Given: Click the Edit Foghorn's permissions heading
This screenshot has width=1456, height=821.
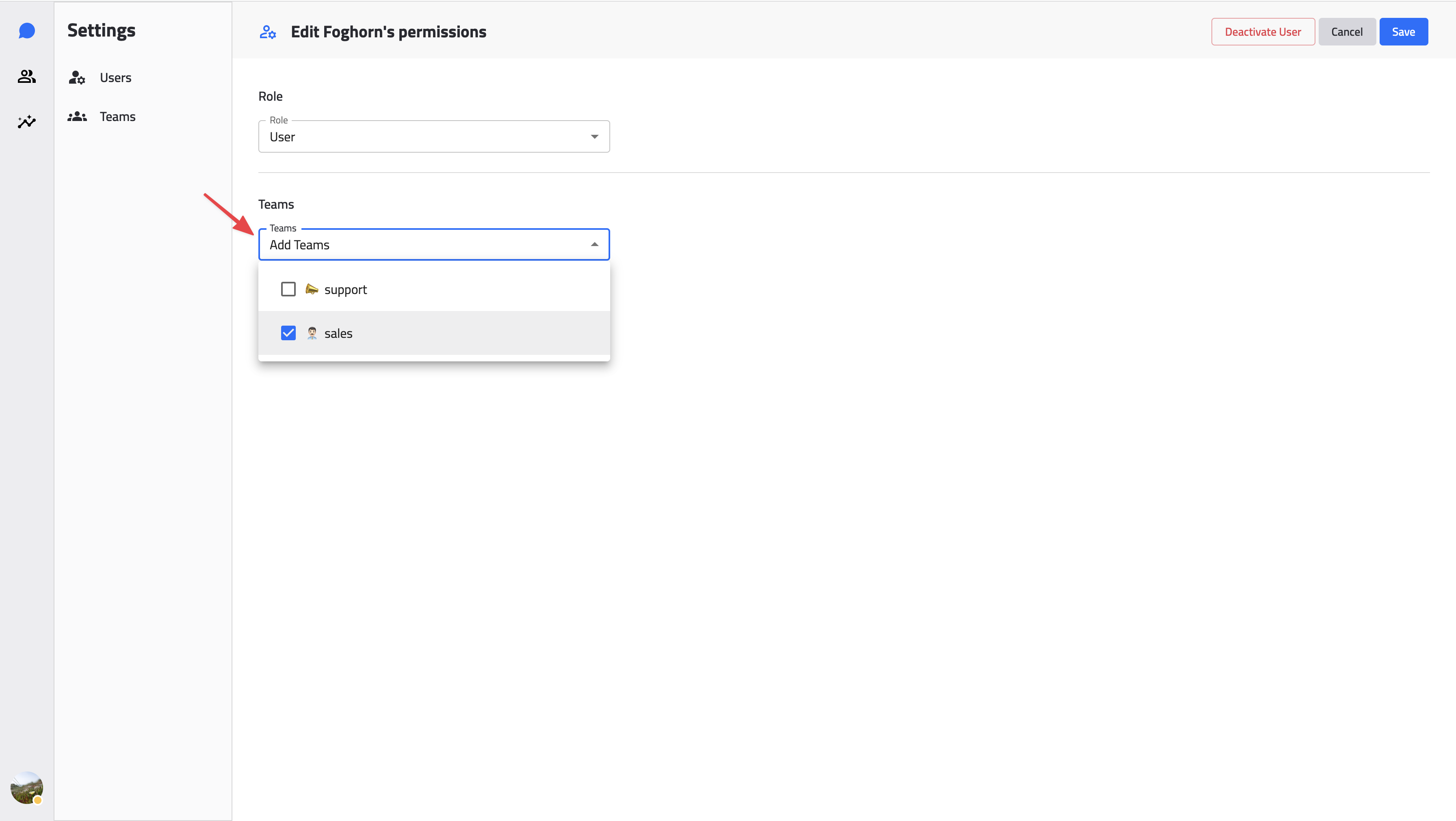Looking at the screenshot, I should click(388, 32).
